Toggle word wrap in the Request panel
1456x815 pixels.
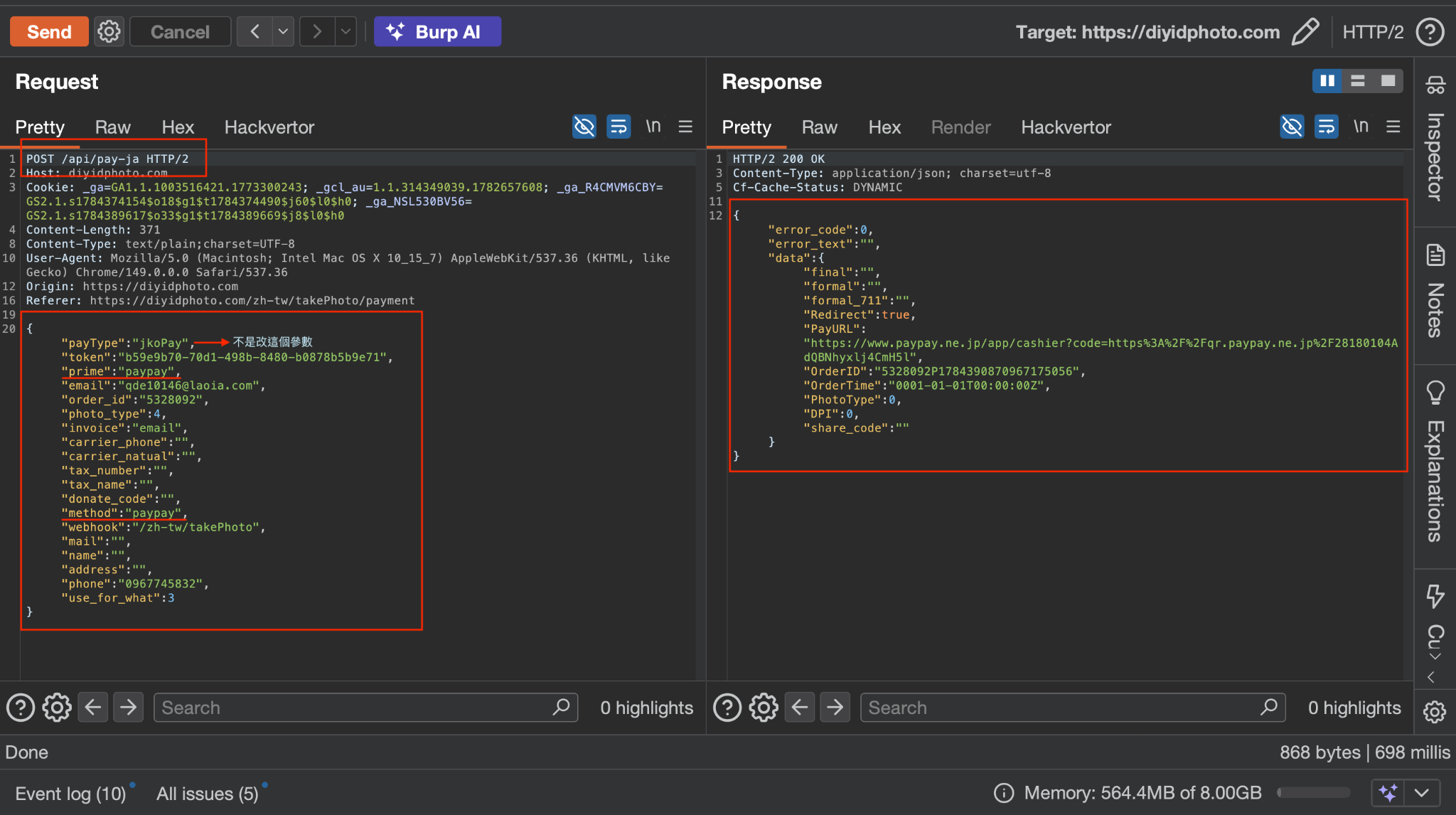(619, 127)
